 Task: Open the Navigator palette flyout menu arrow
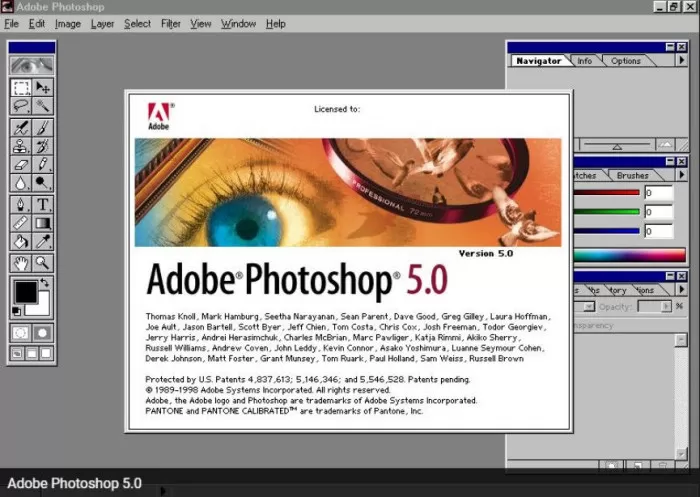coord(682,60)
